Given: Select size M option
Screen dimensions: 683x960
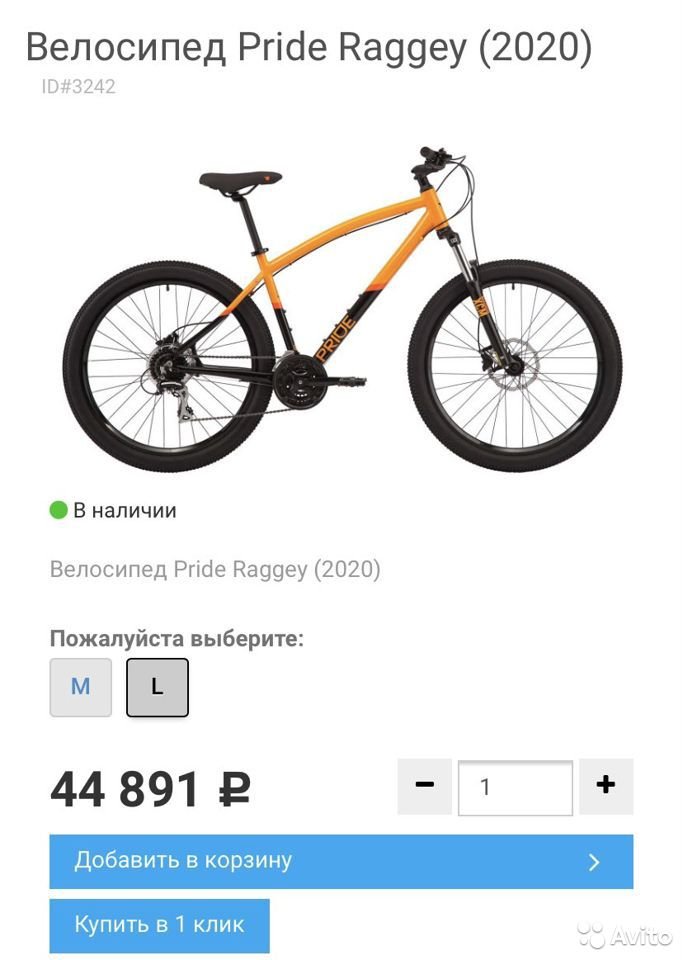Looking at the screenshot, I should pos(81,687).
